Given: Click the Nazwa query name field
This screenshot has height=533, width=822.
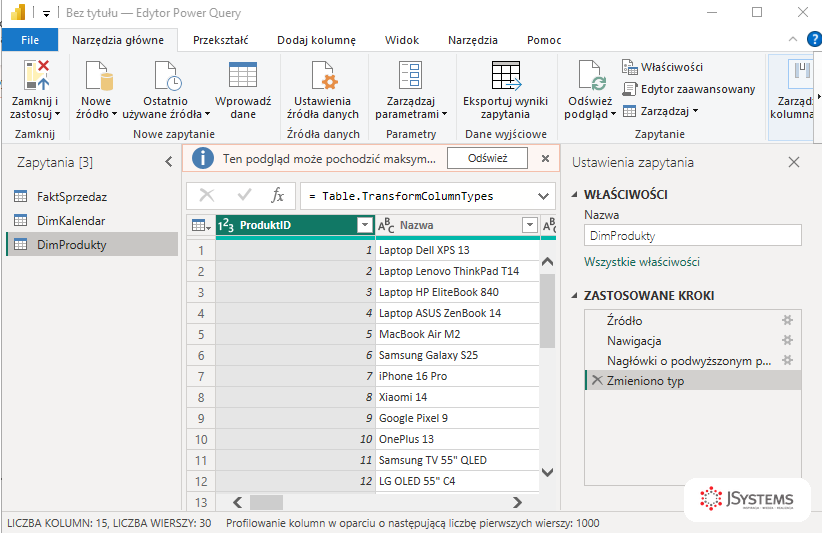Looking at the screenshot, I should point(693,235).
